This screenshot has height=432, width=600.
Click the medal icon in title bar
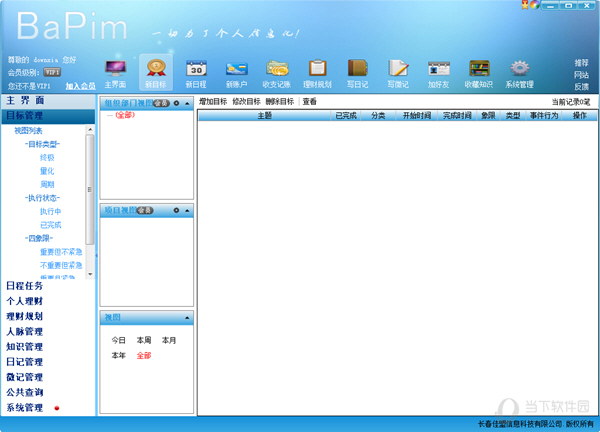point(525,5)
